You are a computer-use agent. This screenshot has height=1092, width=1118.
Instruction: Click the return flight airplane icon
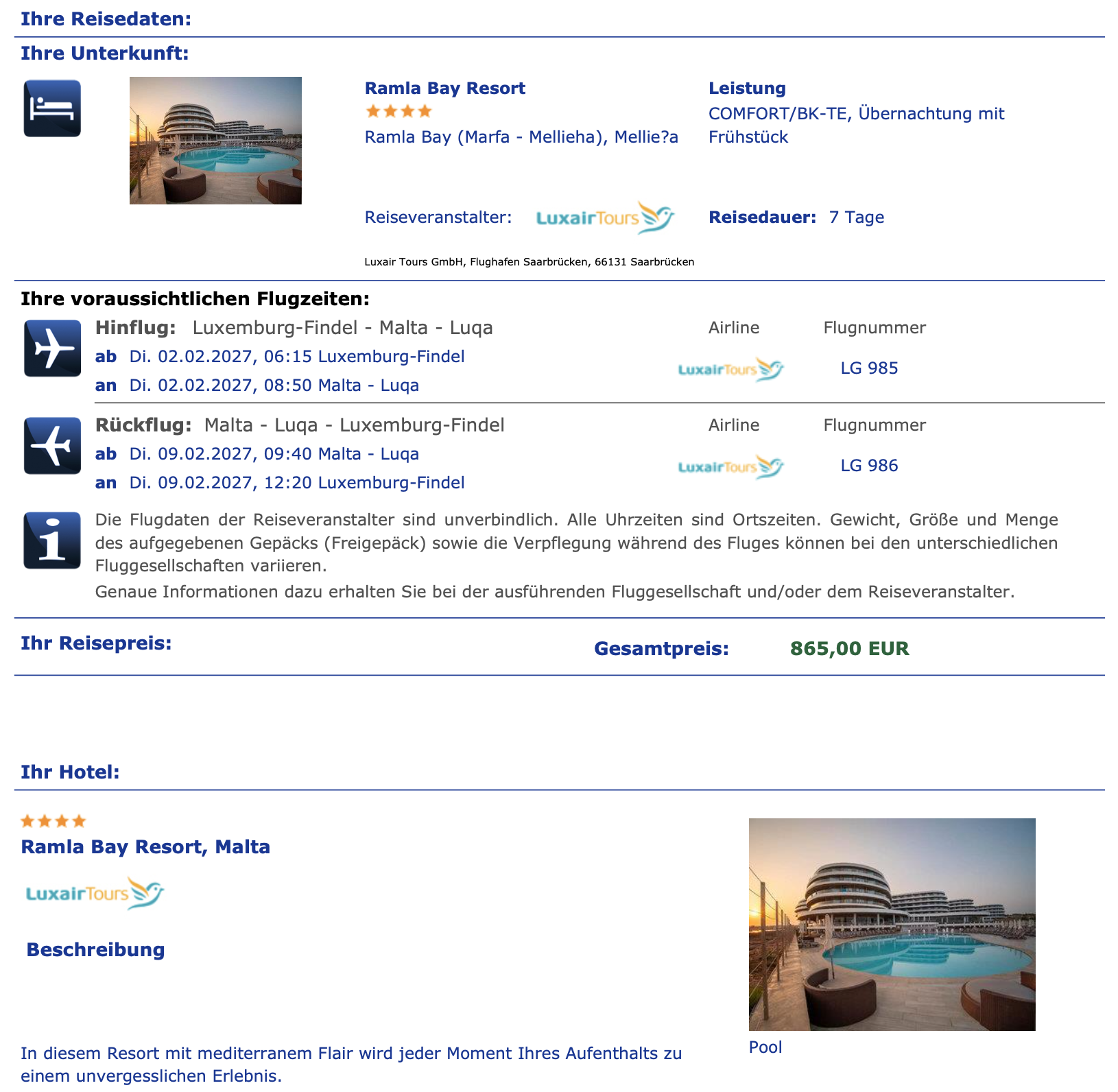coord(52,445)
